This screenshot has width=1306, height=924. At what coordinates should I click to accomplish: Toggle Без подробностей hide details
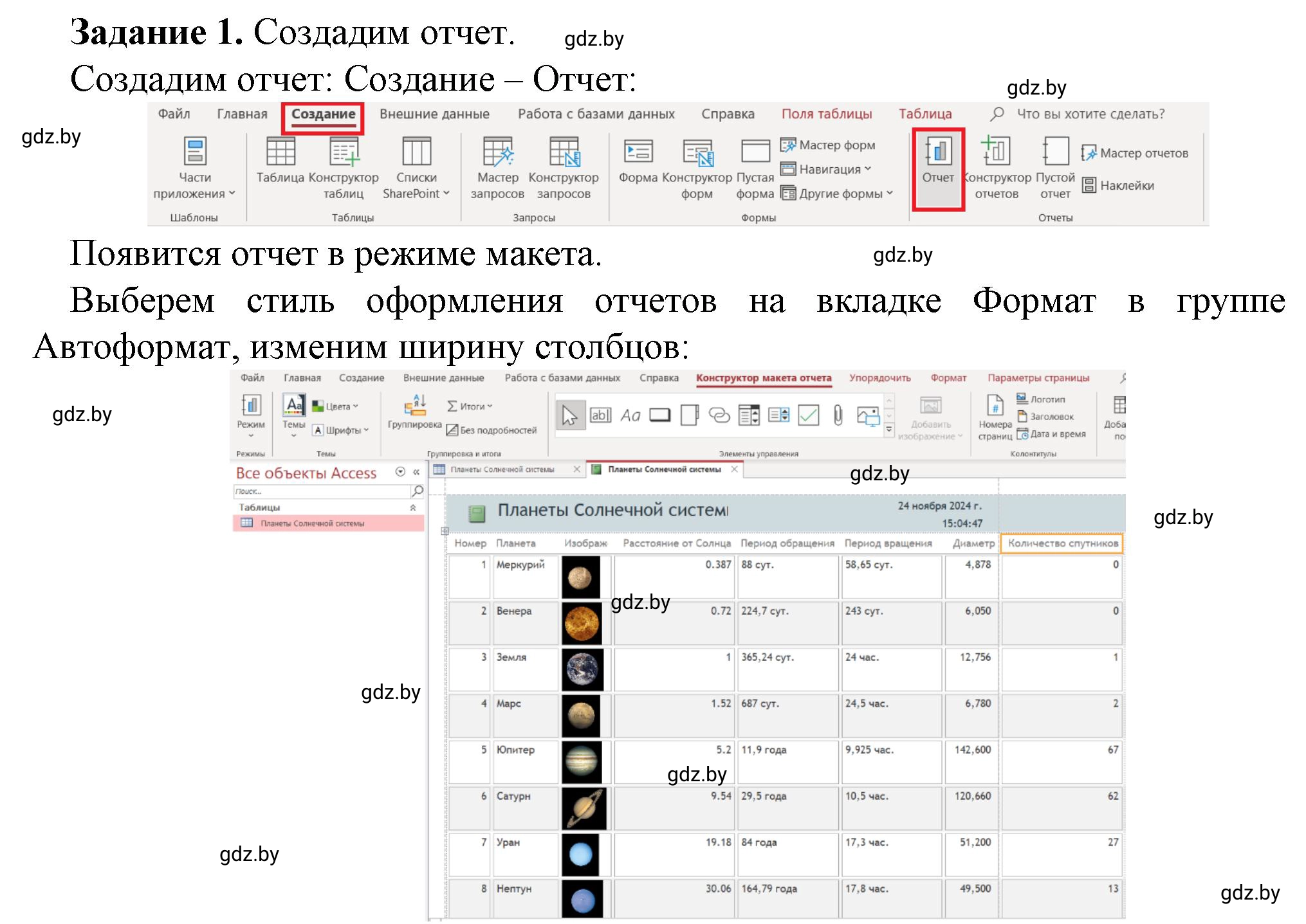tap(492, 430)
